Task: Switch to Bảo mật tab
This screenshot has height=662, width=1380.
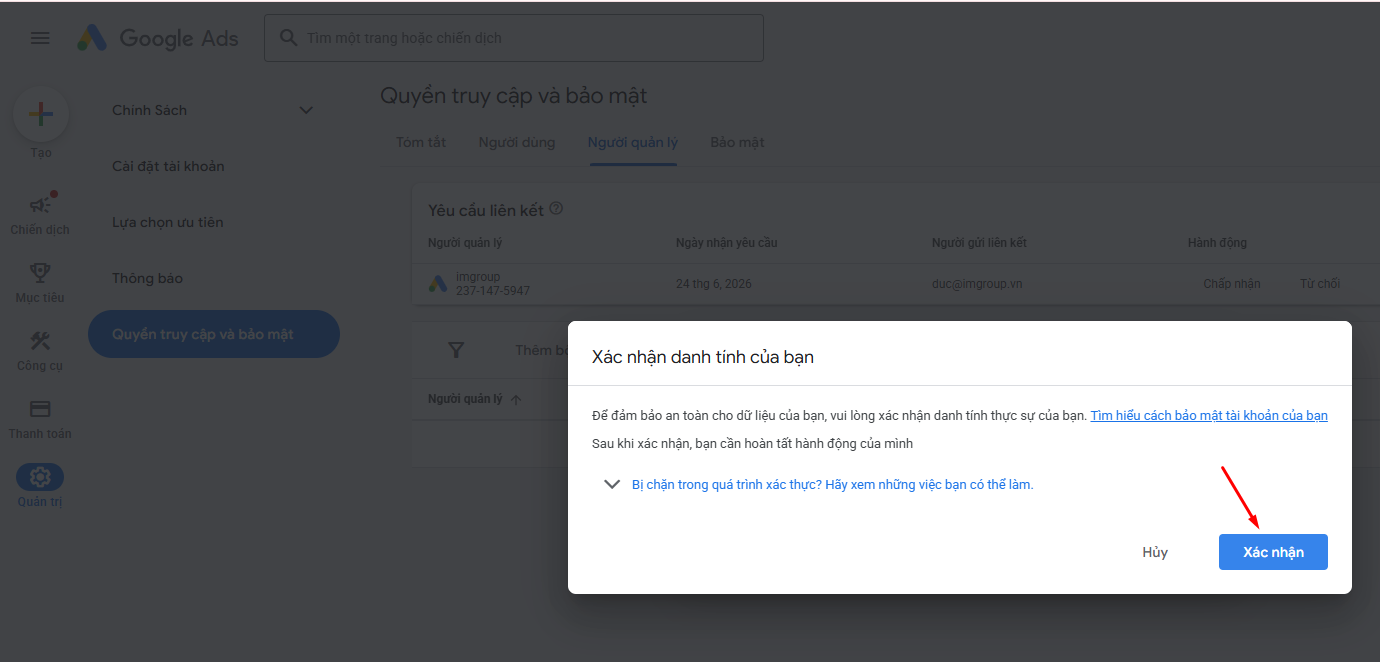Action: (738, 142)
